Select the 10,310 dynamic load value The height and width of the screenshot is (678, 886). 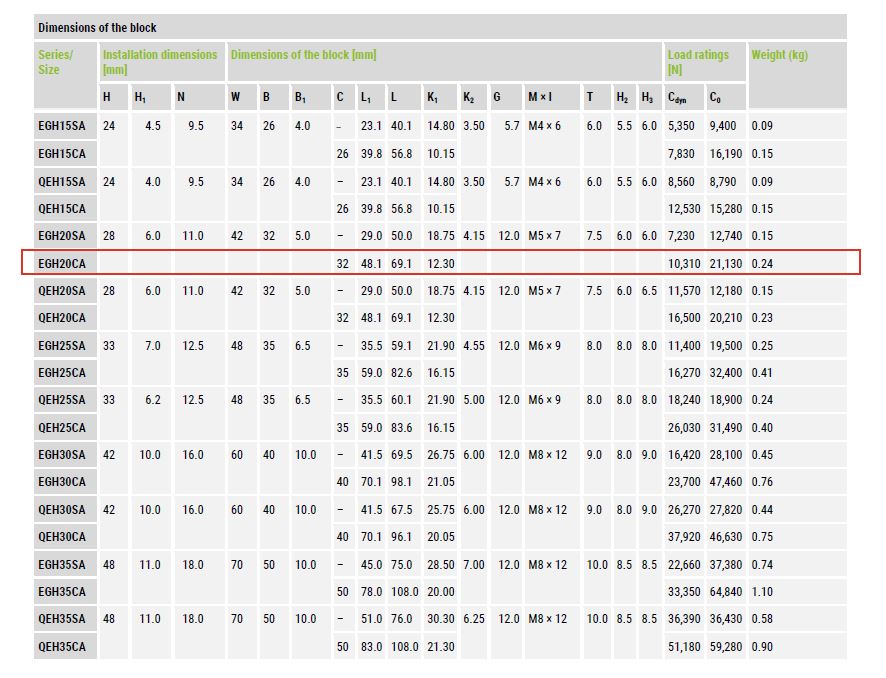685,263
